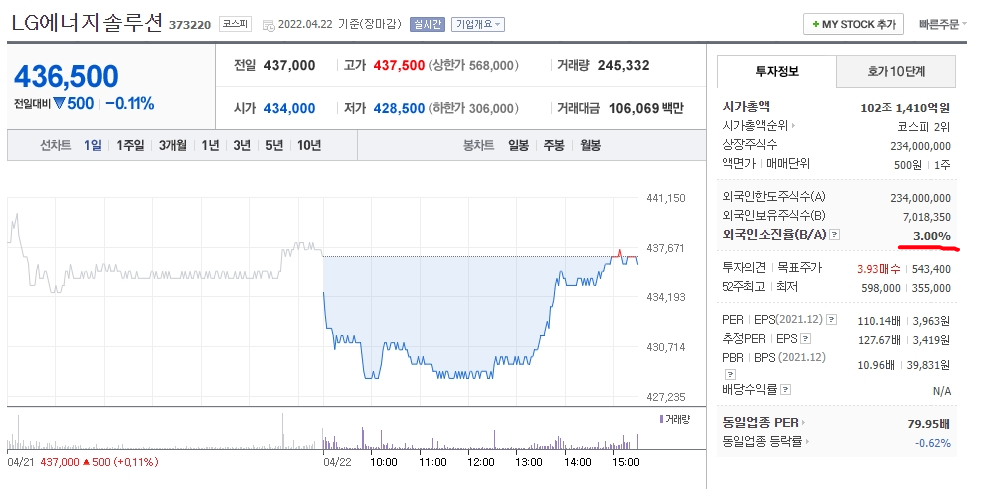Select the 5년 line chart period
This screenshot has height=489, width=982.
[x=274, y=145]
